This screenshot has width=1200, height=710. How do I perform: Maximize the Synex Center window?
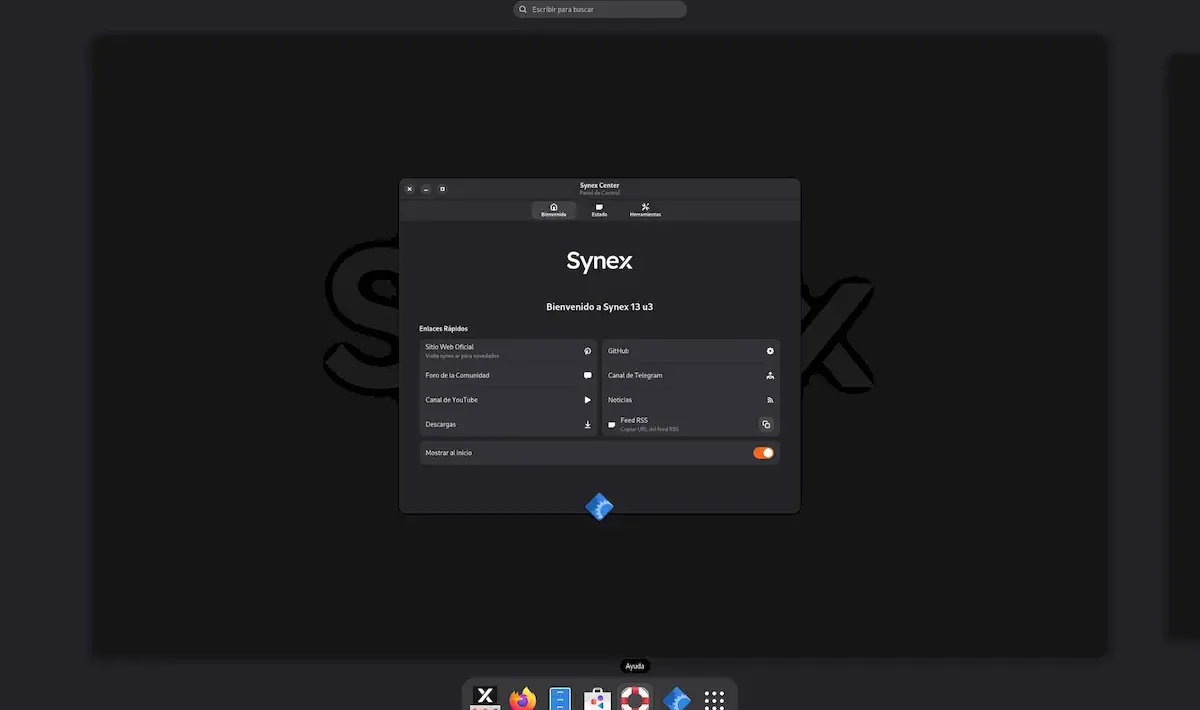pyautogui.click(x=443, y=188)
